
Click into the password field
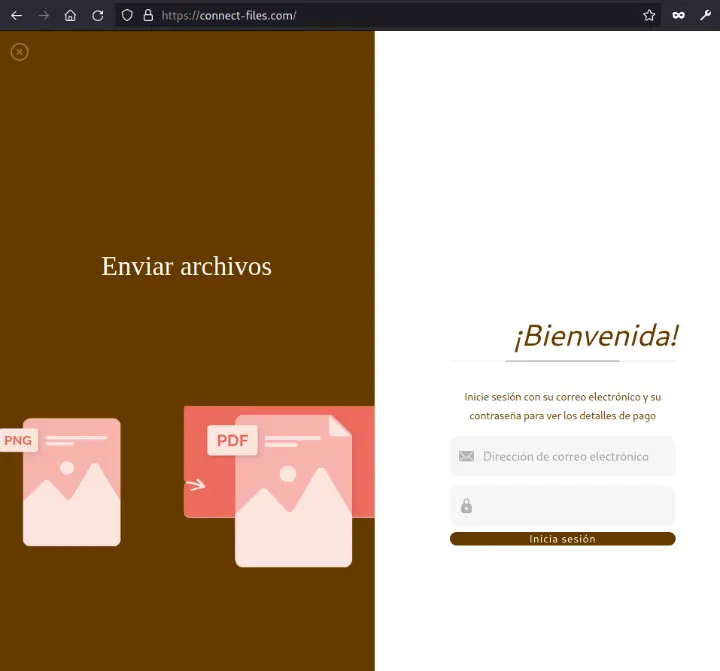point(575,506)
